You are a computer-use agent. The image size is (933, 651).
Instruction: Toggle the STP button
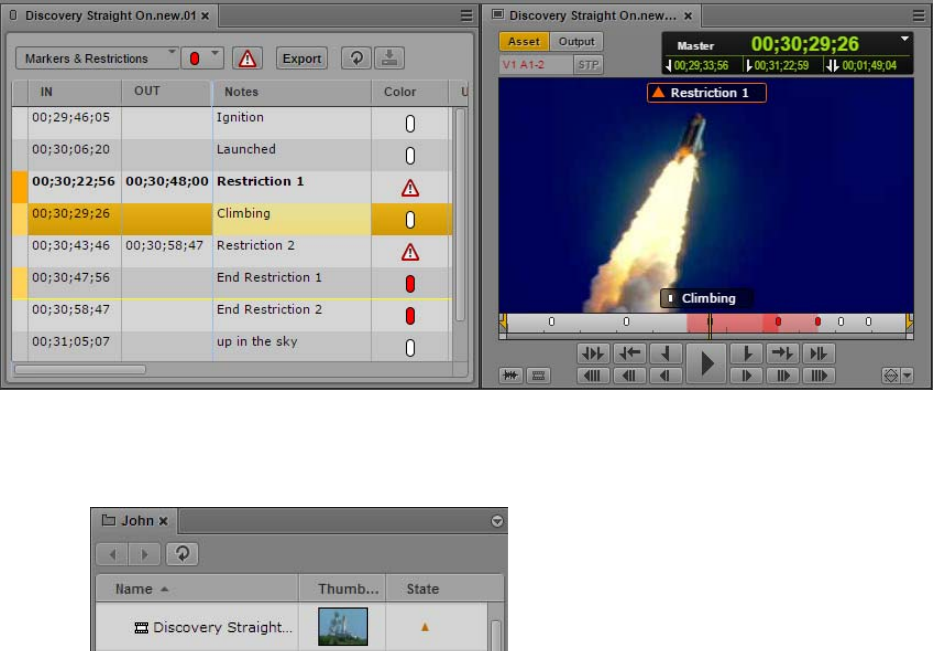click(x=588, y=65)
